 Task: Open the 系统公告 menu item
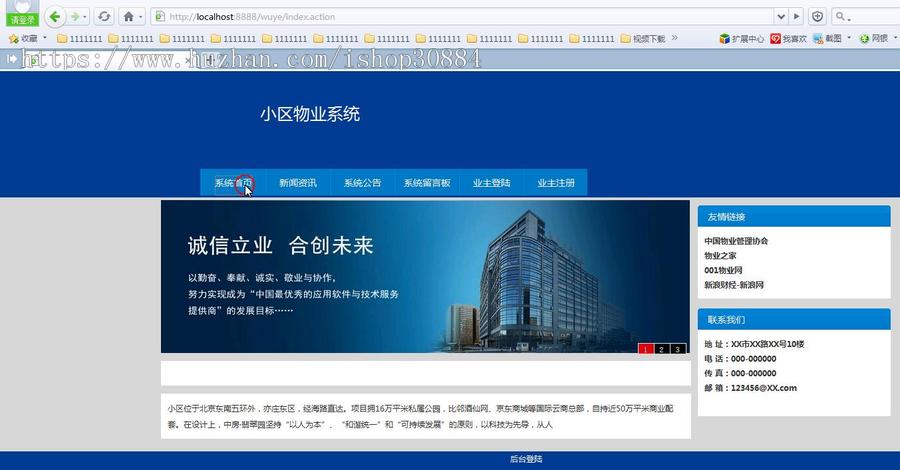362,182
